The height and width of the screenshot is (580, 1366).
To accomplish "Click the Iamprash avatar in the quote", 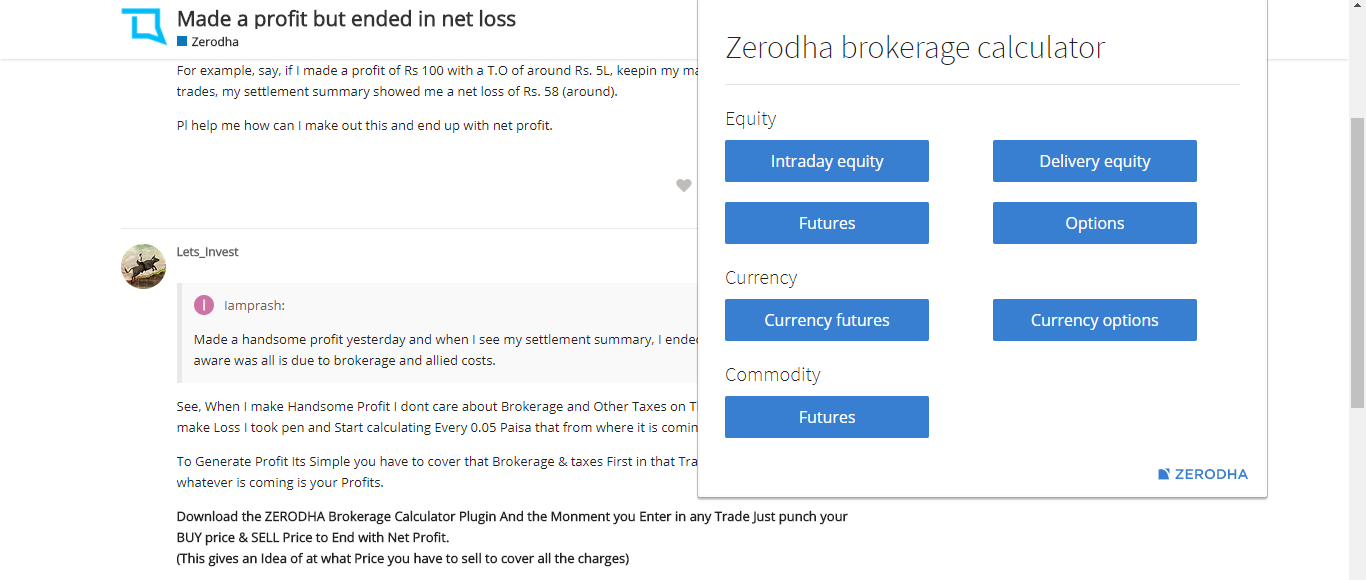I will (x=204, y=305).
